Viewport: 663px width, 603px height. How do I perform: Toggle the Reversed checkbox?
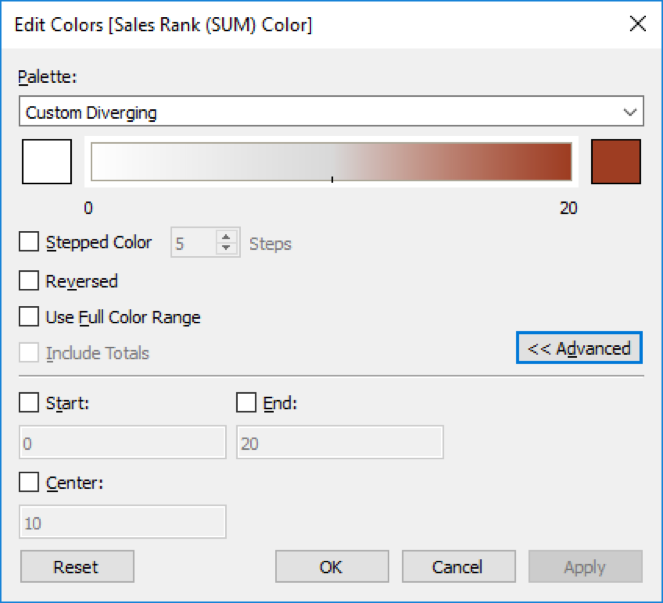tap(30, 281)
